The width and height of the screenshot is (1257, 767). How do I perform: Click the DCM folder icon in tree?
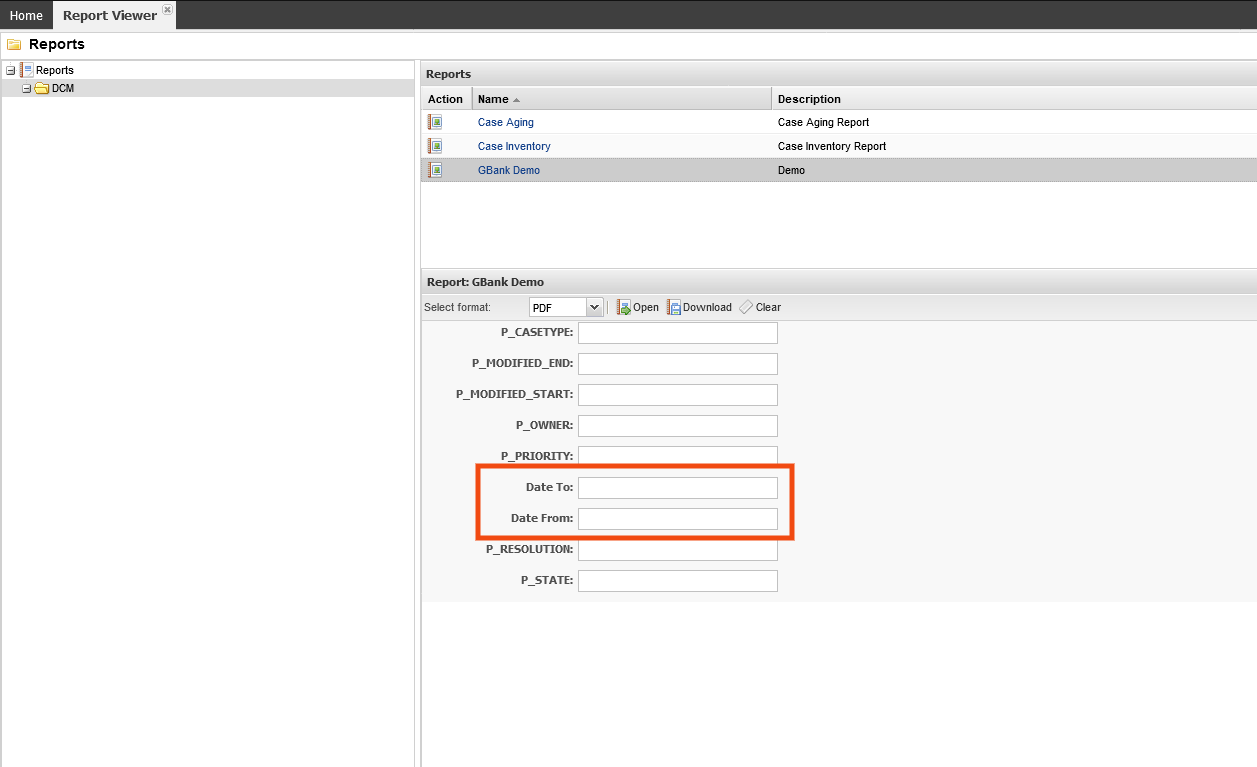42,88
